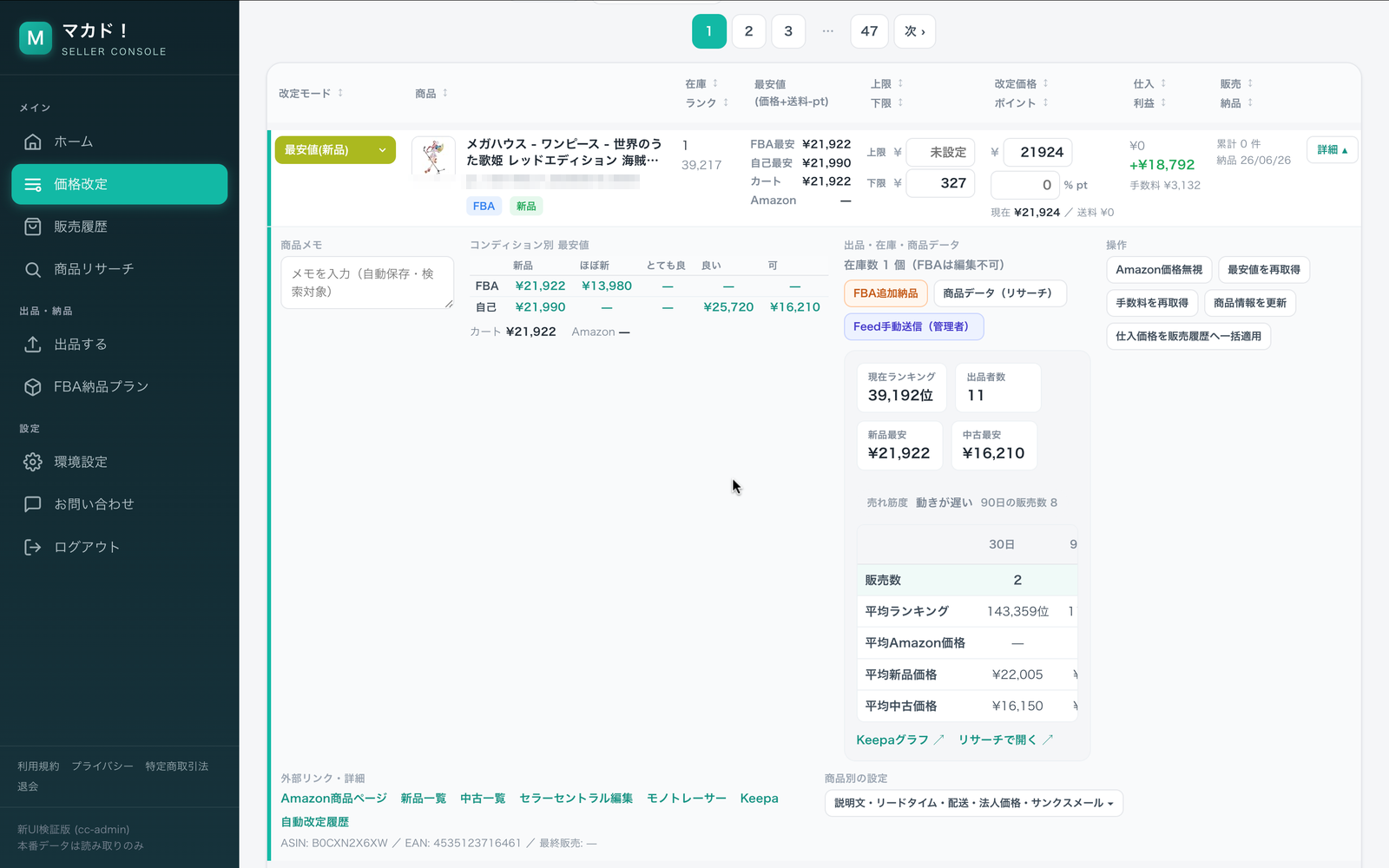The width and height of the screenshot is (1389, 868).
Task: Click the product thumbnail image
Action: (x=433, y=158)
